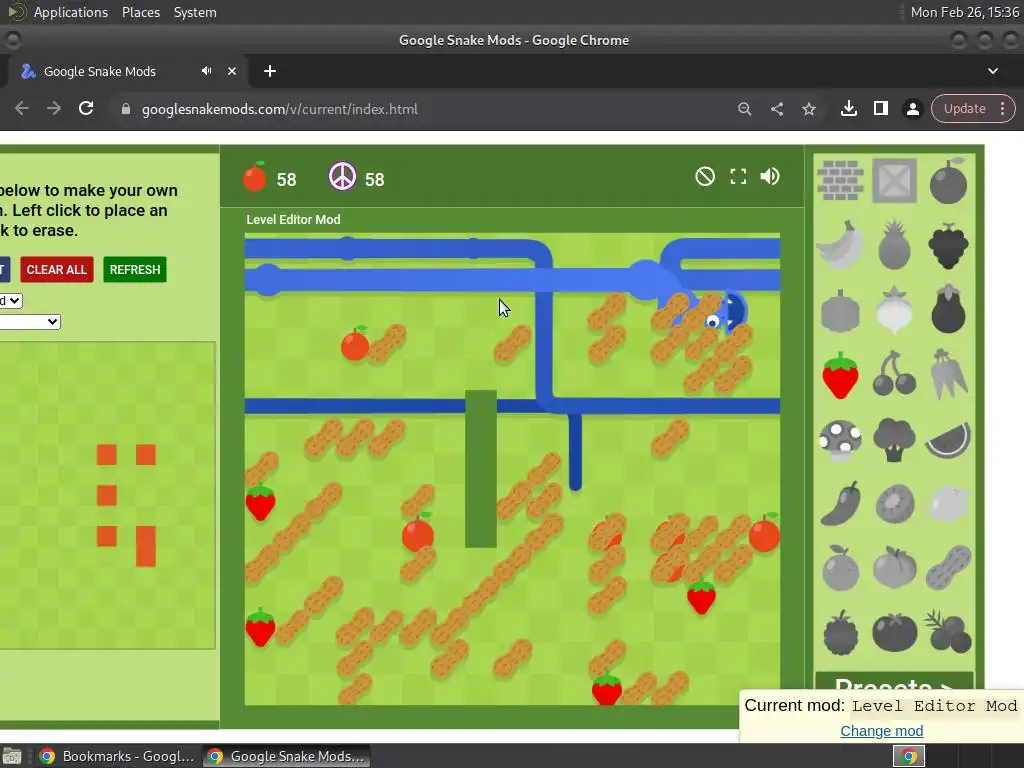Pick the watermelon slice item
1024x768 pixels.
coord(948,440)
